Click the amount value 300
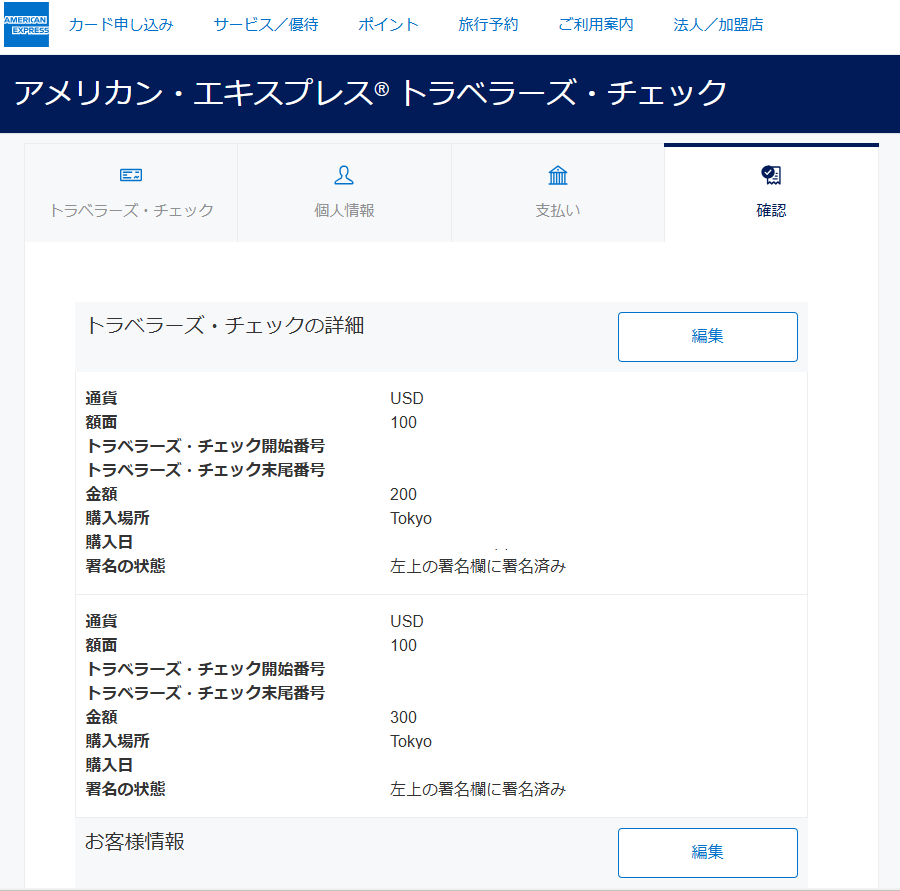Viewport: 900px width, 891px height. (x=404, y=717)
